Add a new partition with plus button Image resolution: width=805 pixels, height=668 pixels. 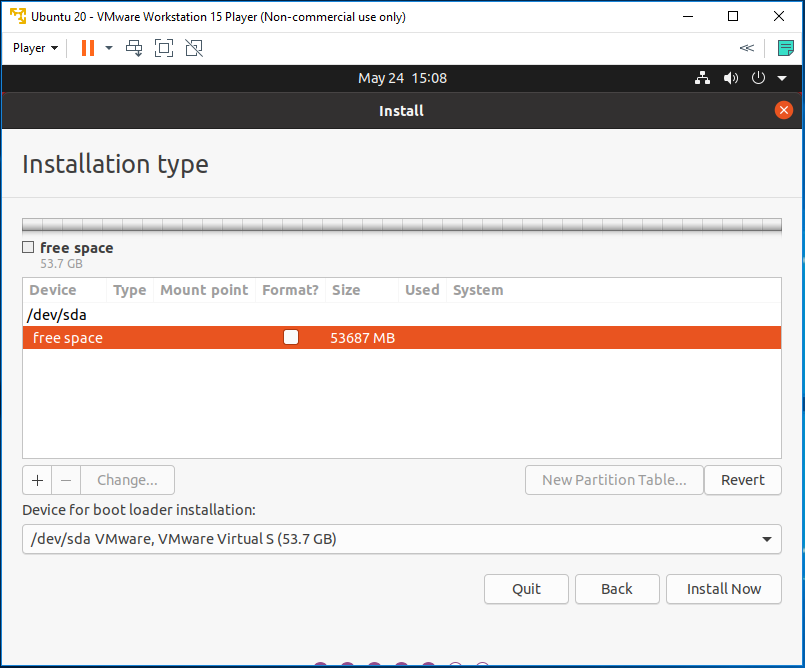pos(37,480)
